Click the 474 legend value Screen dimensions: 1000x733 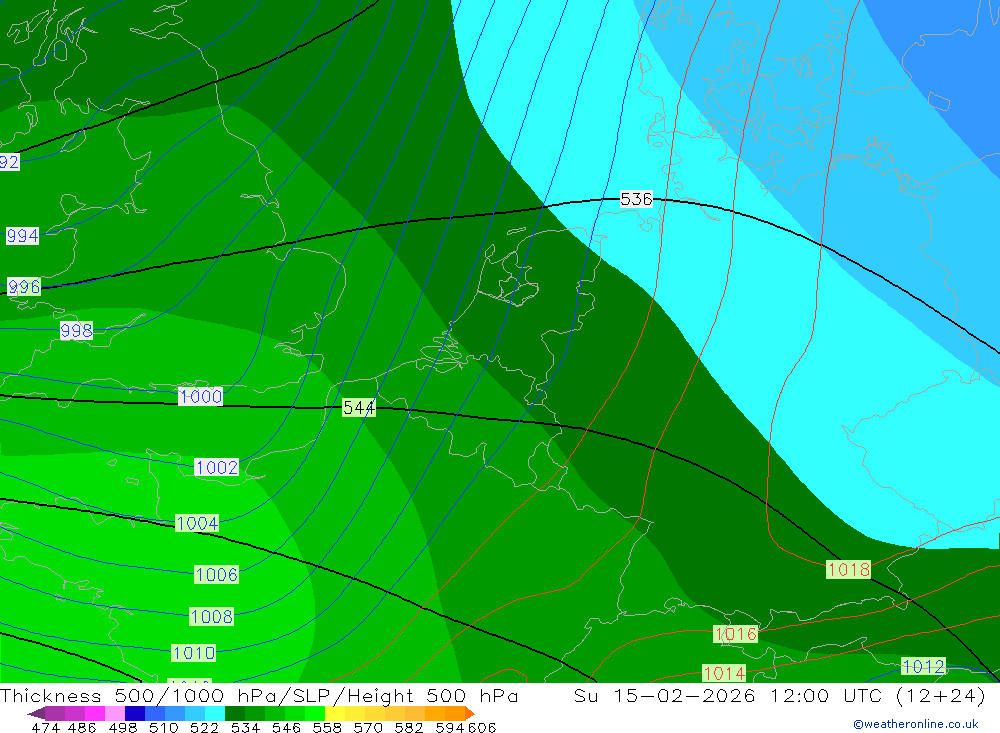(x=45, y=727)
